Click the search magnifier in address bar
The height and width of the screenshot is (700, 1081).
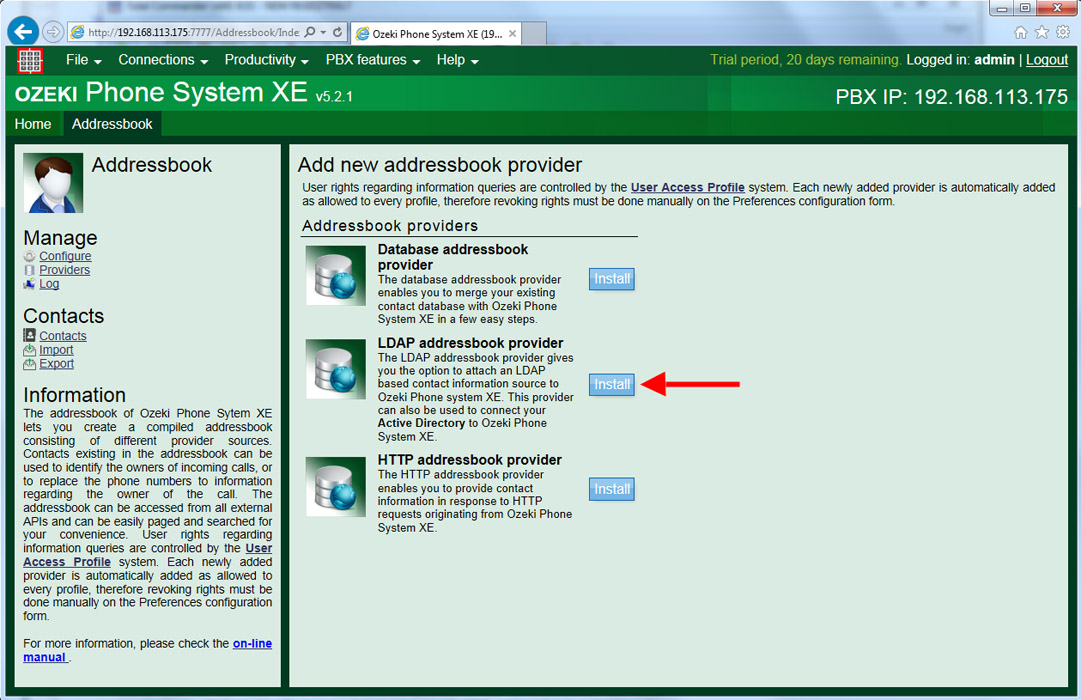click(x=310, y=32)
